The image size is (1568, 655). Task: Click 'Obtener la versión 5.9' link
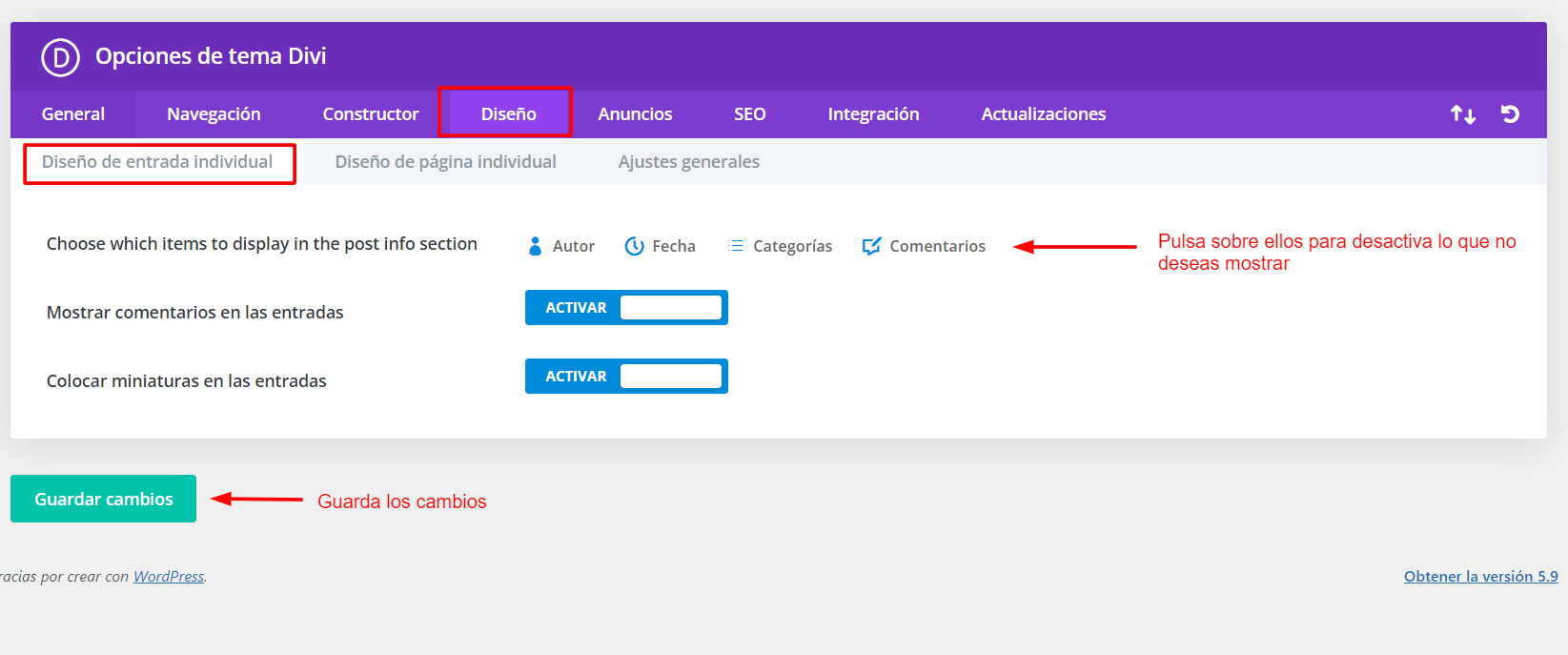[x=1481, y=577]
